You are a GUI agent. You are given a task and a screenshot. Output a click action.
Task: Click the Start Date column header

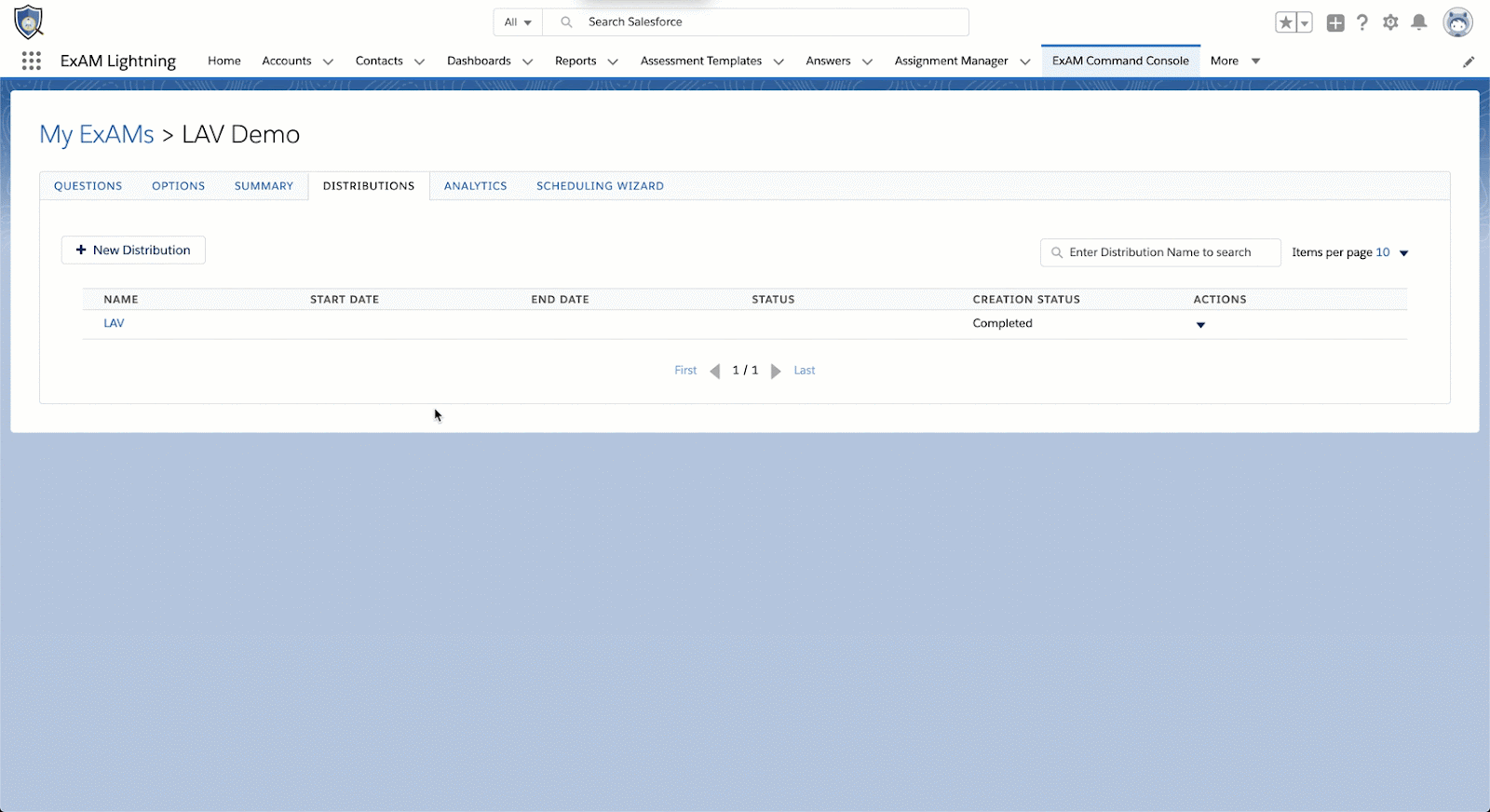[x=345, y=300]
